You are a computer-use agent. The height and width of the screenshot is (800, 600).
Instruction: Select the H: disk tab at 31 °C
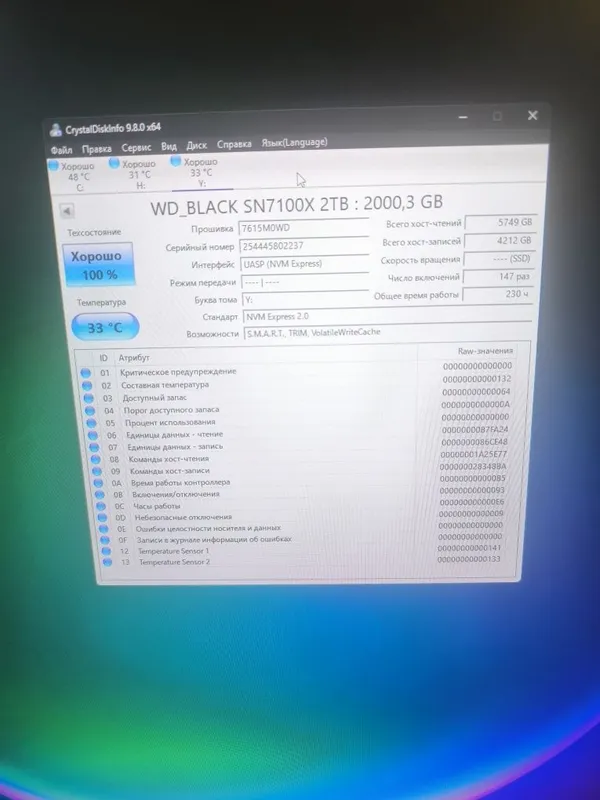point(133,174)
